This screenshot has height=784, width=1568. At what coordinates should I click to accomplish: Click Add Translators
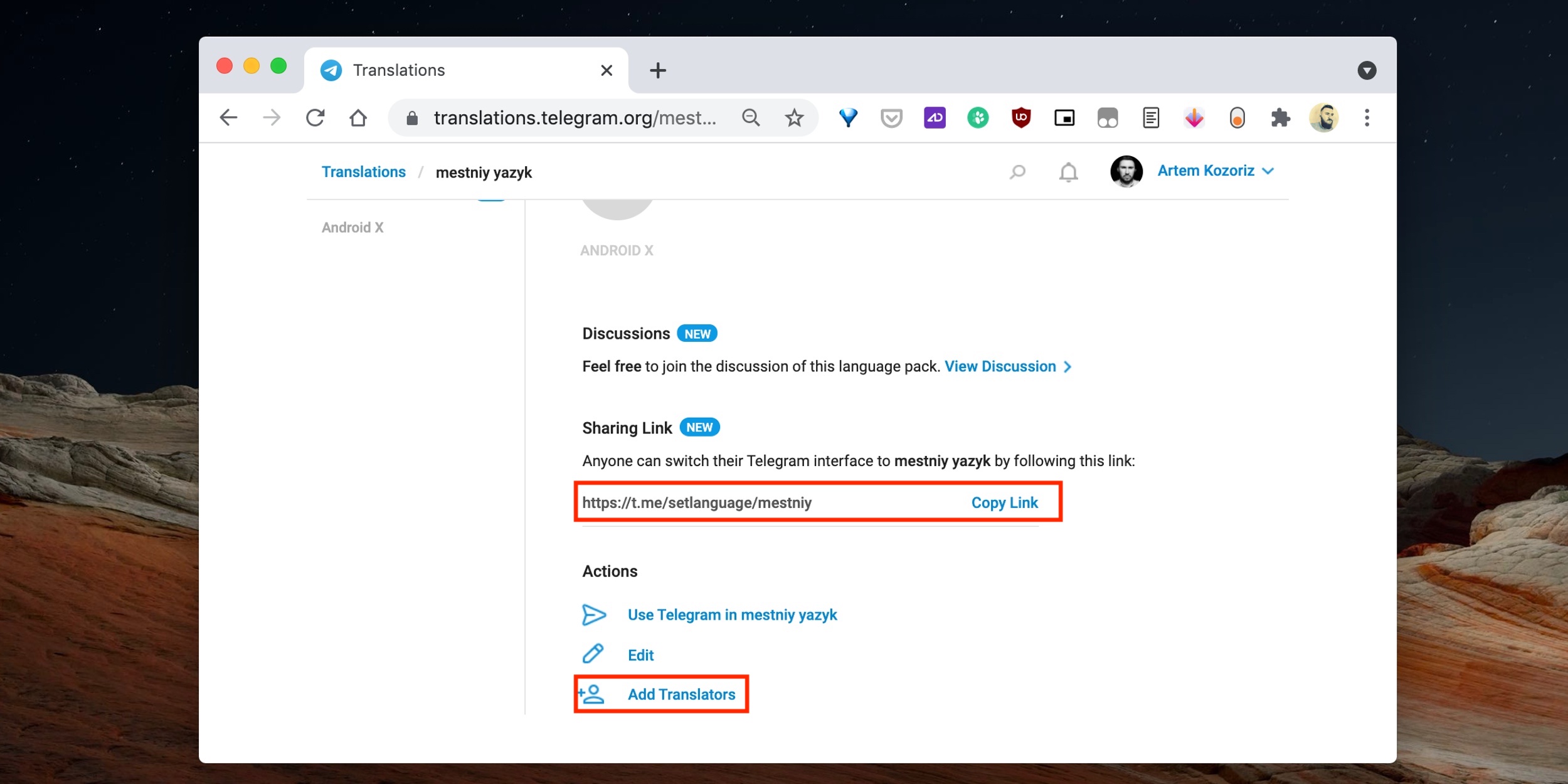click(x=681, y=694)
